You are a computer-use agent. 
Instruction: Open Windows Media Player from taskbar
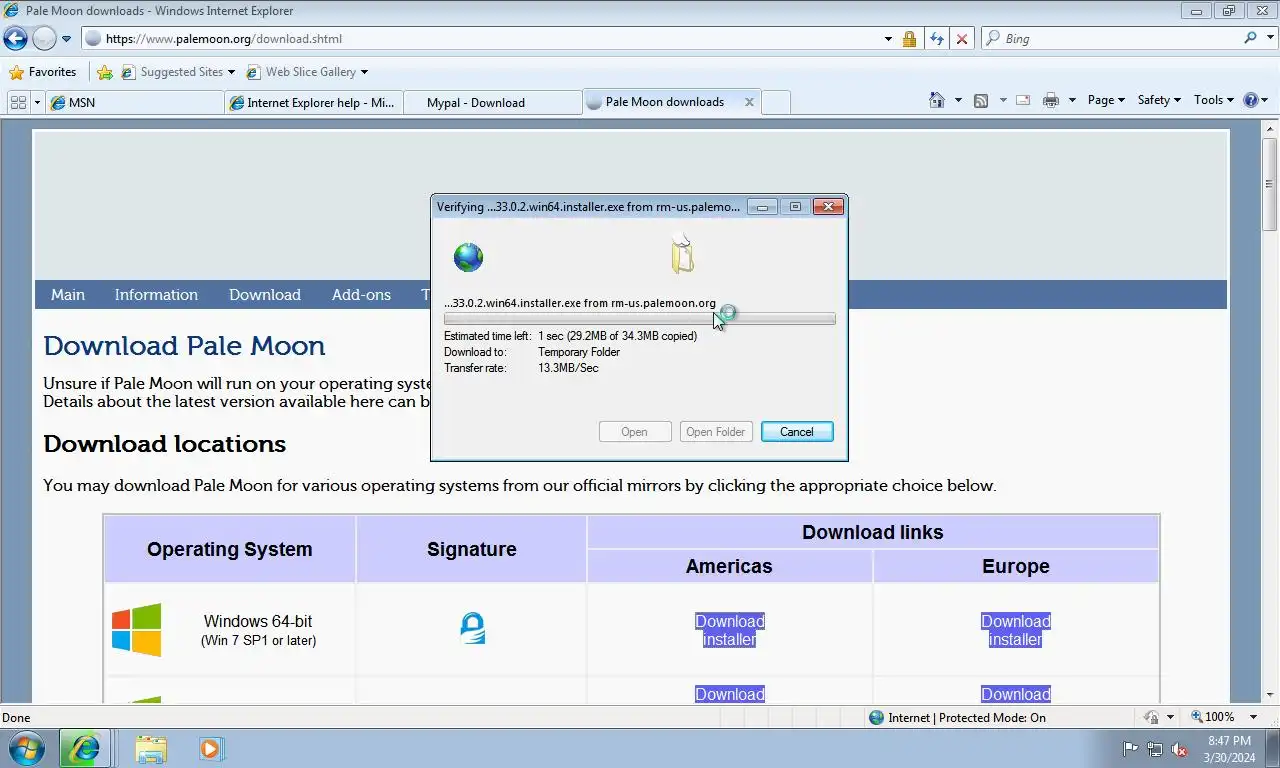click(x=210, y=748)
